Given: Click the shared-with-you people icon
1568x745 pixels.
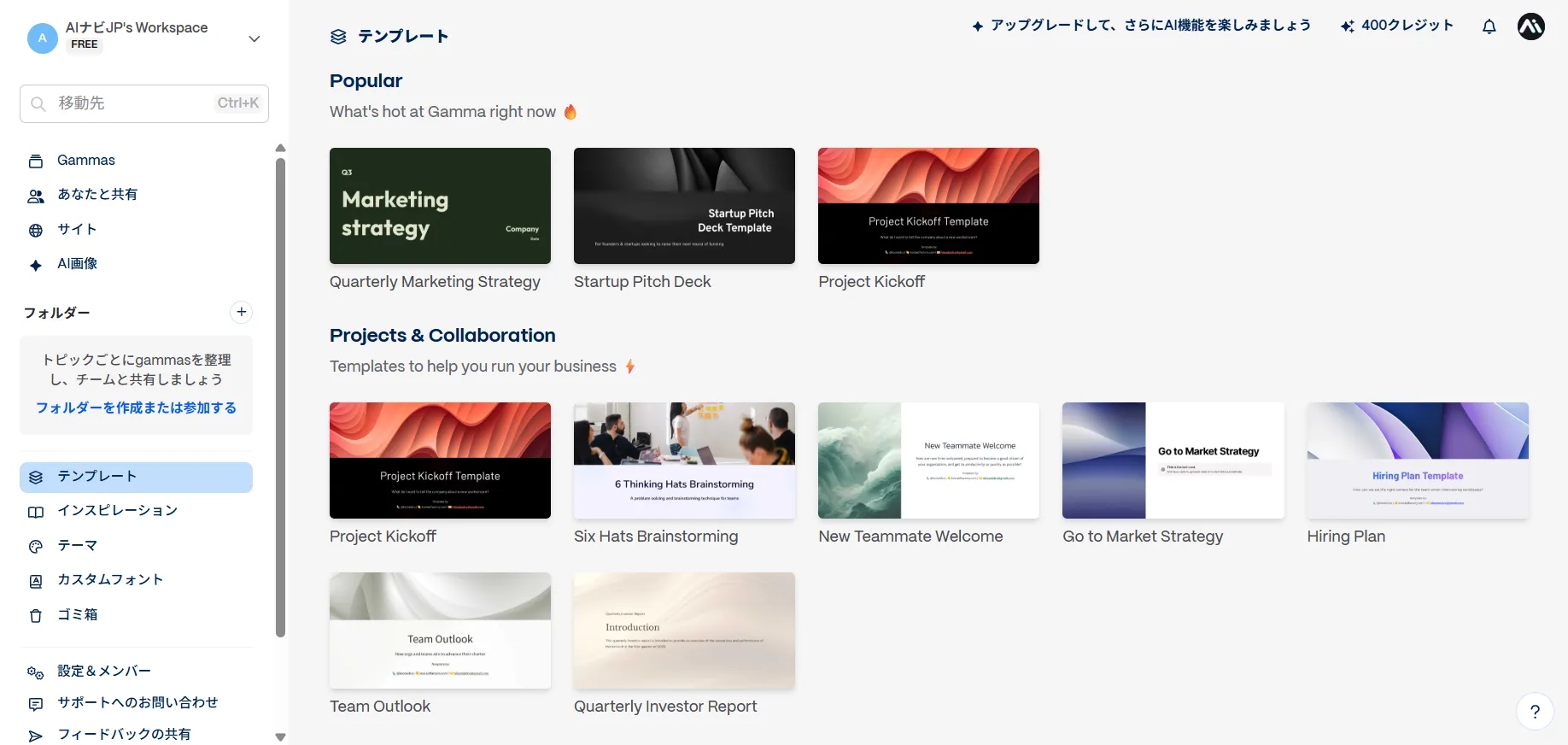Looking at the screenshot, I should click(36, 196).
